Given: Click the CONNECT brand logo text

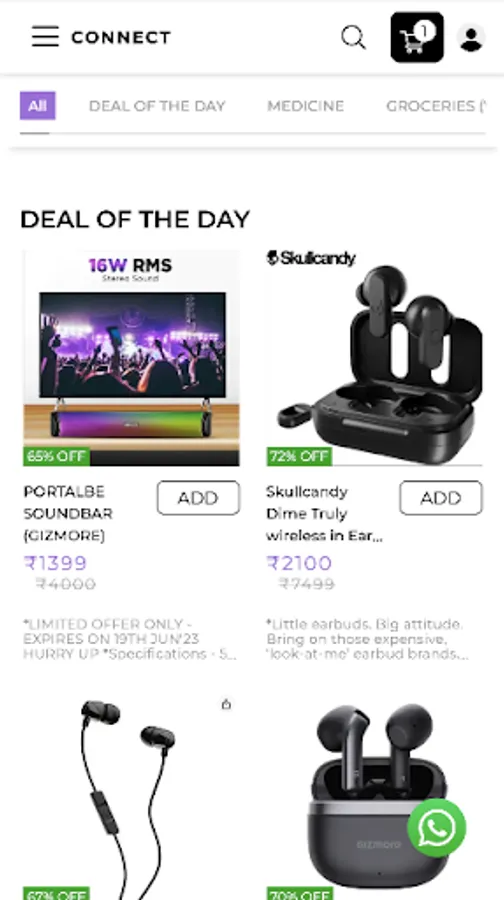Looking at the screenshot, I should click(121, 38).
